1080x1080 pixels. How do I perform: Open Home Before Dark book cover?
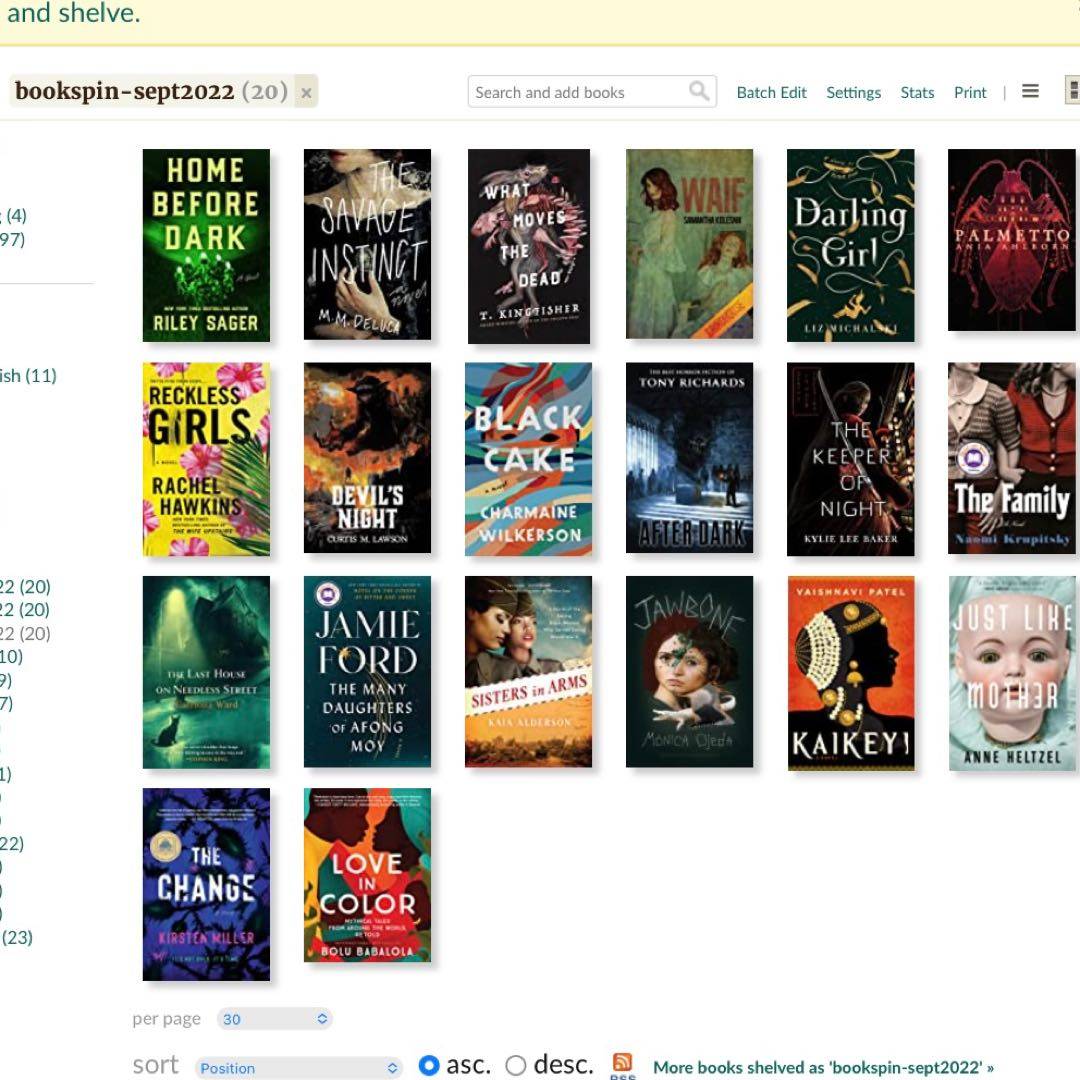(x=206, y=245)
